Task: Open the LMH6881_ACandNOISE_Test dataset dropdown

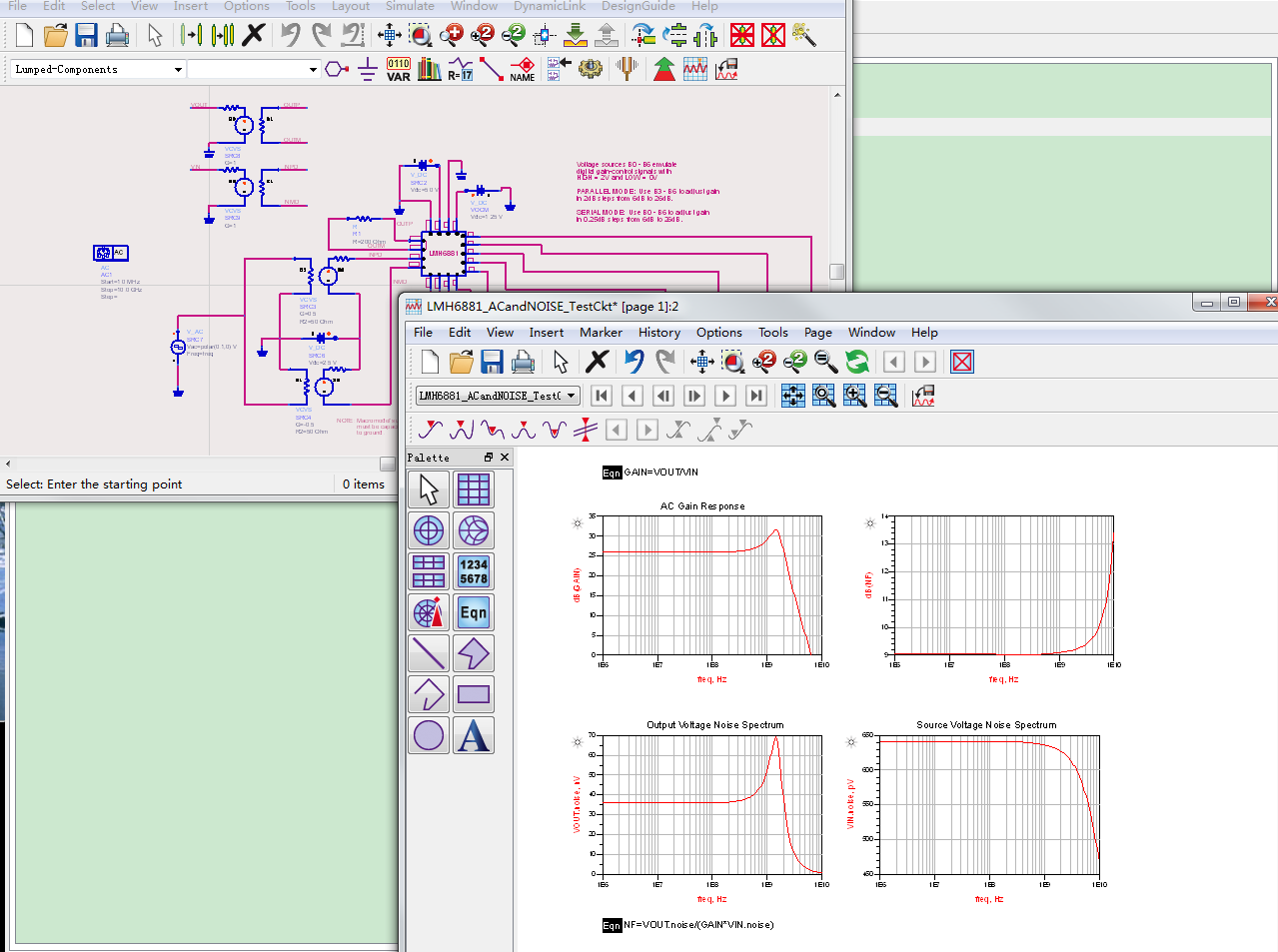Action: (499, 396)
